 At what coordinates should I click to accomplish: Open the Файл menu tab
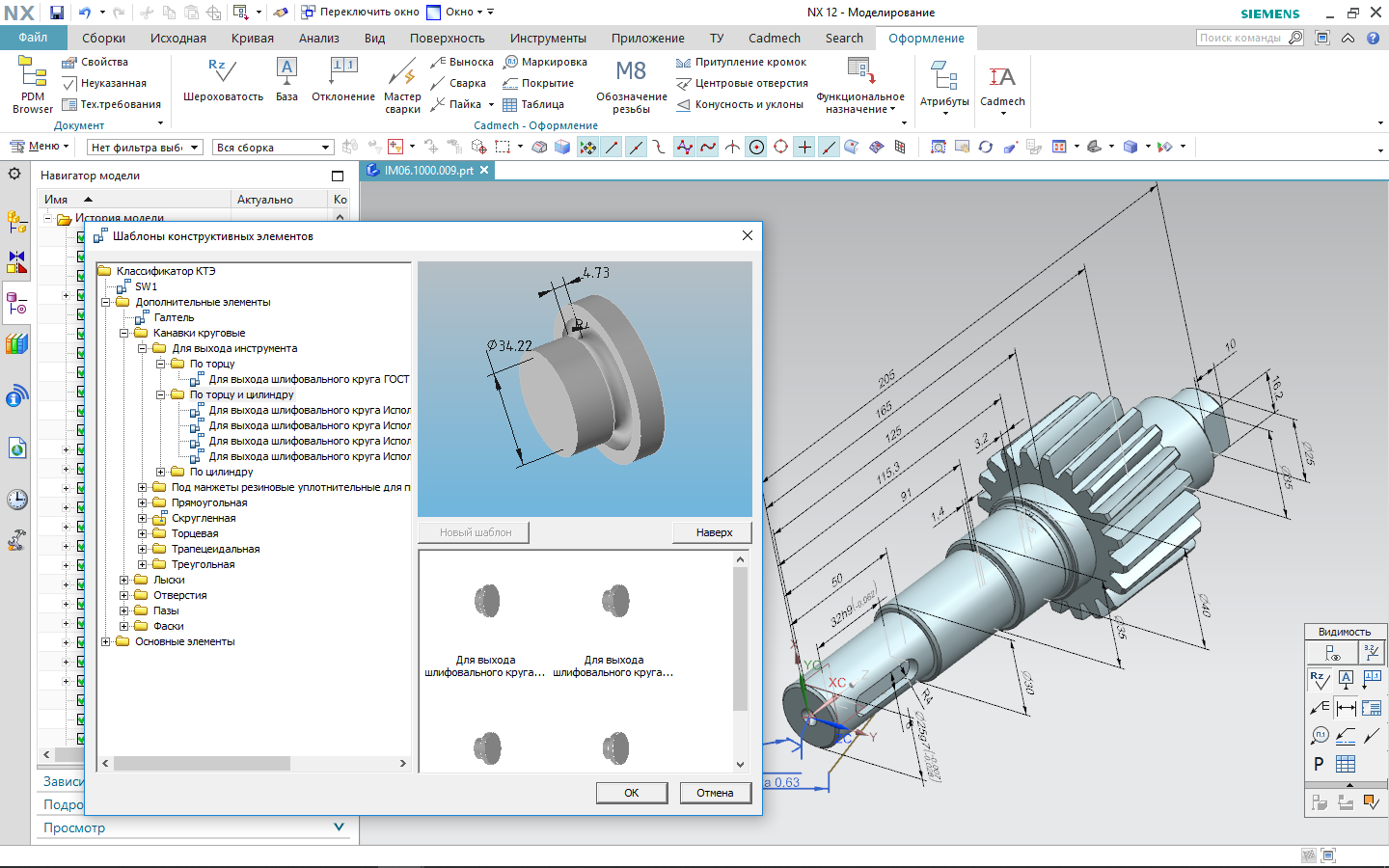(33, 38)
